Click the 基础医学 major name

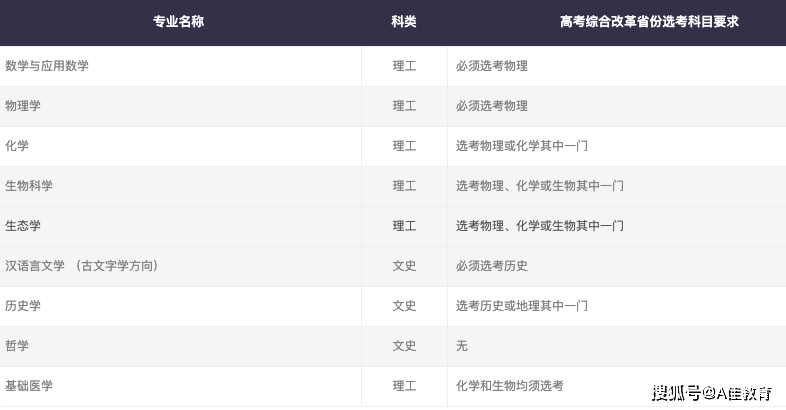tap(29, 386)
